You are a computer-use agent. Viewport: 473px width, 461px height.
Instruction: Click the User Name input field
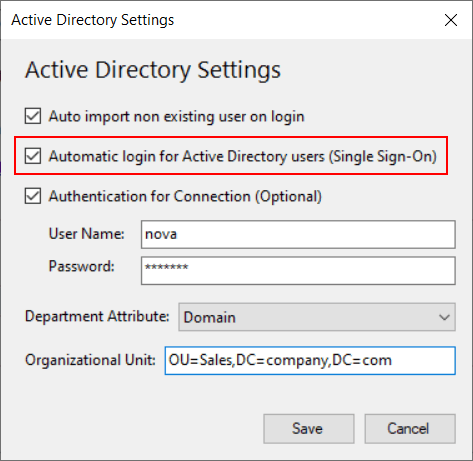coord(298,234)
